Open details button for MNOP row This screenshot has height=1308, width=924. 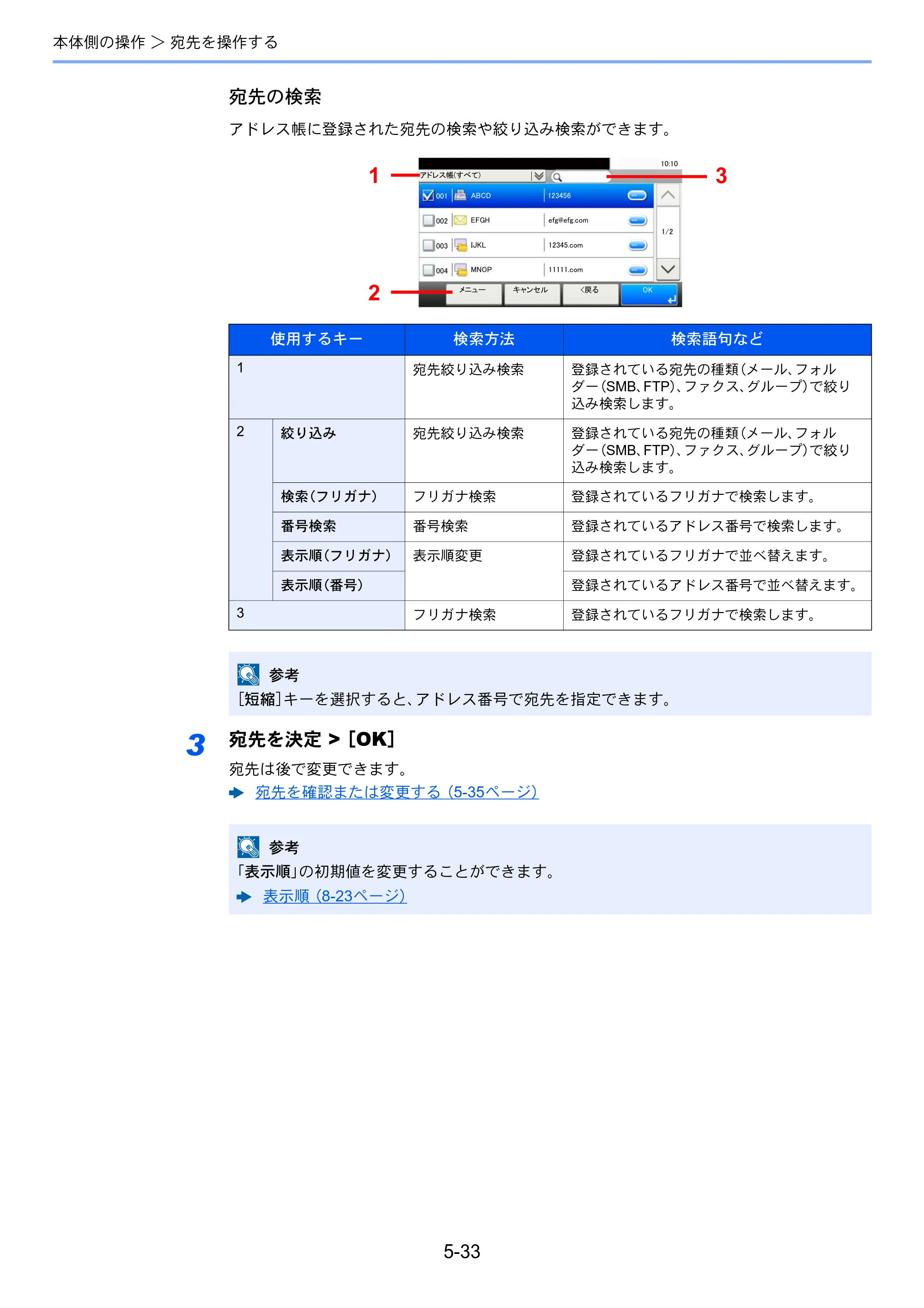point(637,270)
